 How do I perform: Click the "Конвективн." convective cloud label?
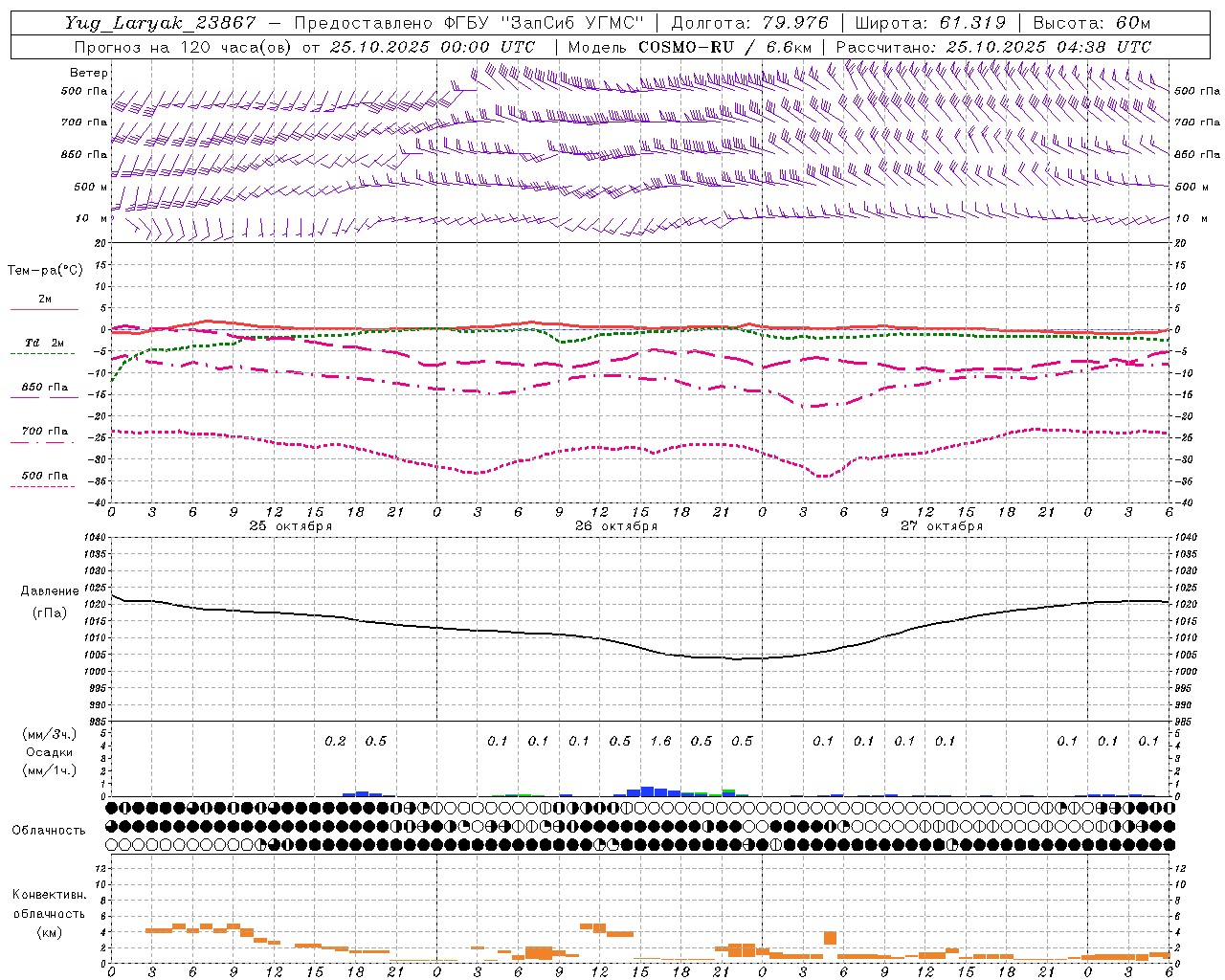point(48,895)
